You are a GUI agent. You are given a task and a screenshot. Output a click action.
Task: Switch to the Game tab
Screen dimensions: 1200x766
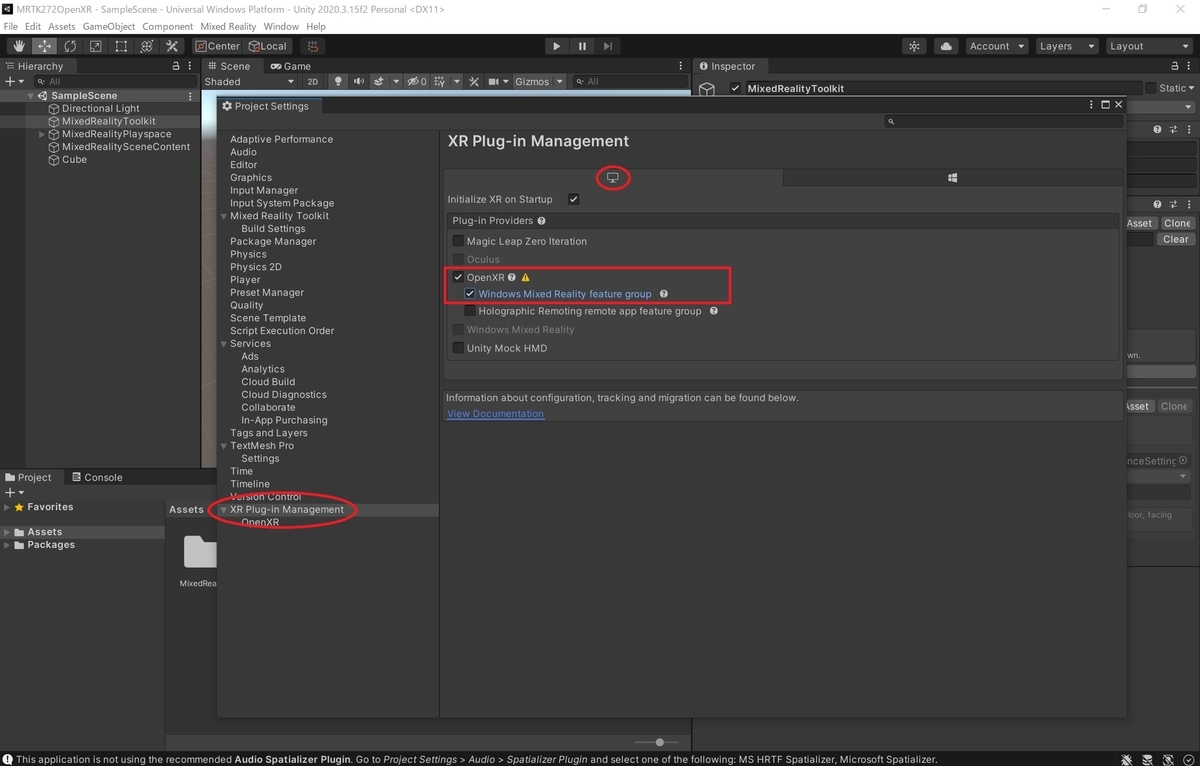click(x=290, y=66)
